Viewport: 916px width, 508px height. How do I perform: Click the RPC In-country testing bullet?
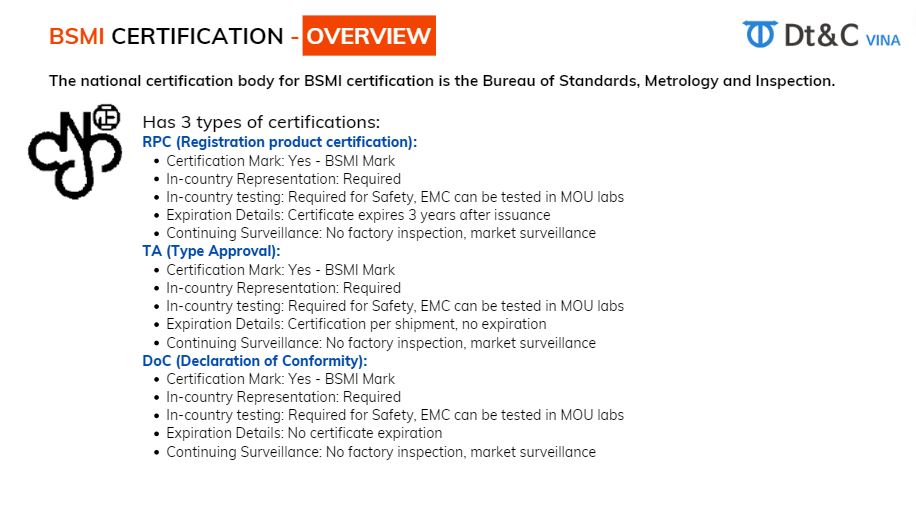click(395, 197)
